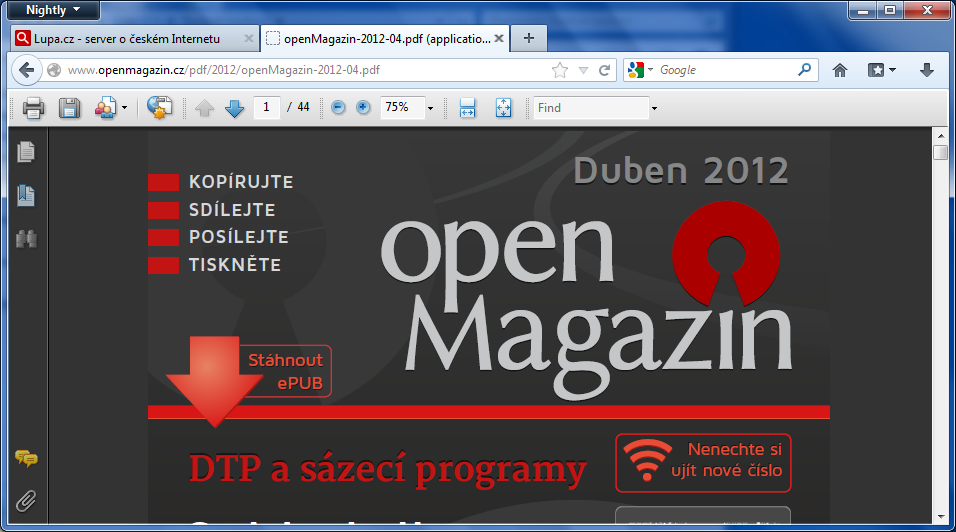This screenshot has width=956, height=532.
Task: Reload the page
Action: pos(604,70)
